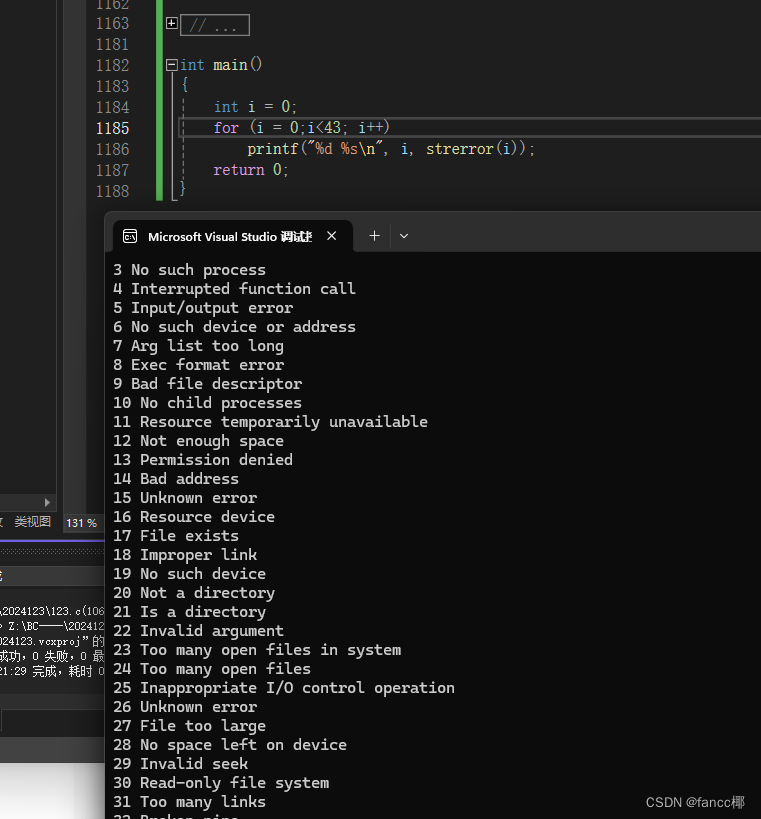
Task: Click console line '12 Not enough space'
Action: (x=198, y=441)
